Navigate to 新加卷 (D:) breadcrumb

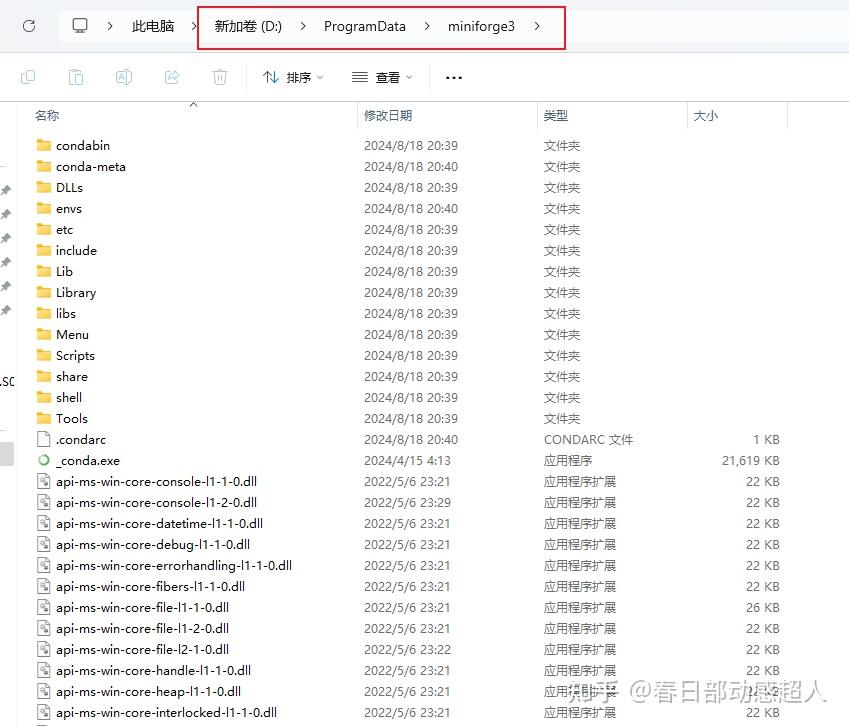coord(248,26)
